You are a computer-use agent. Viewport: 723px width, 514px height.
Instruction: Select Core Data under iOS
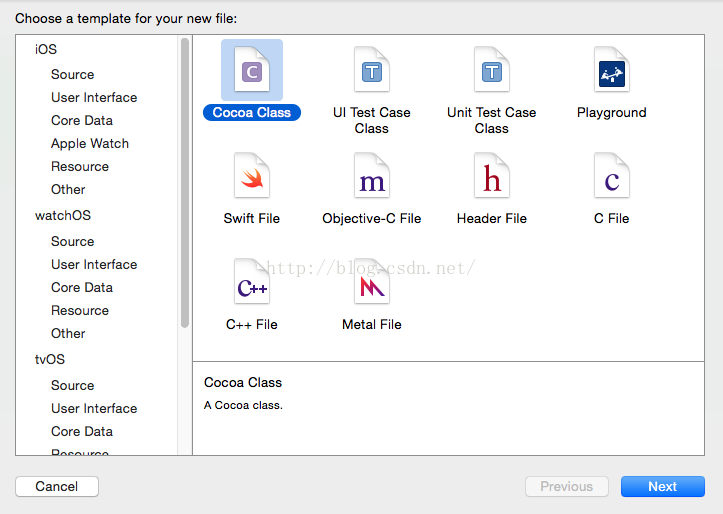82,120
